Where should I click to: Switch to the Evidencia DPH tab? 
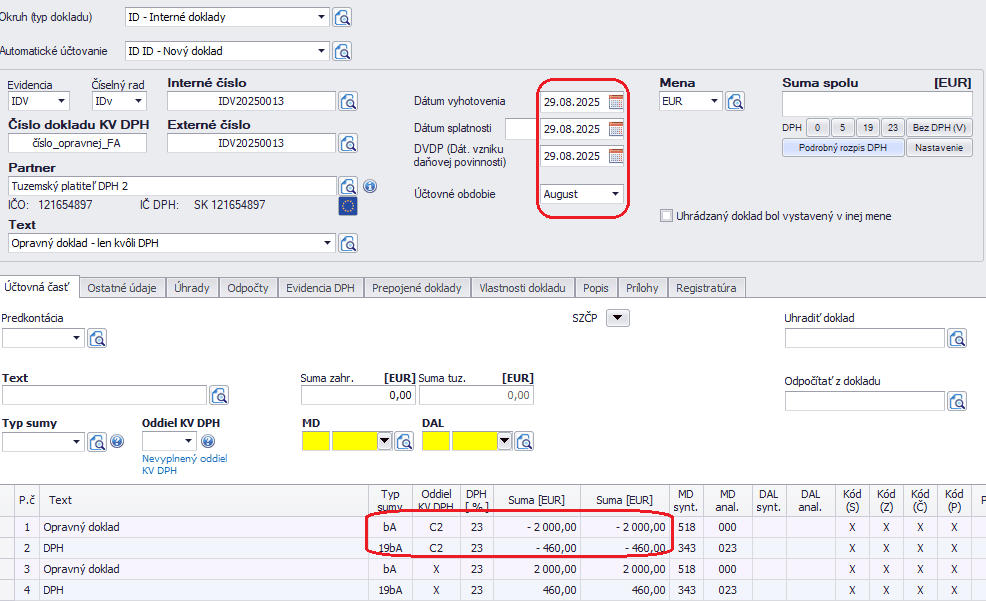[320, 288]
